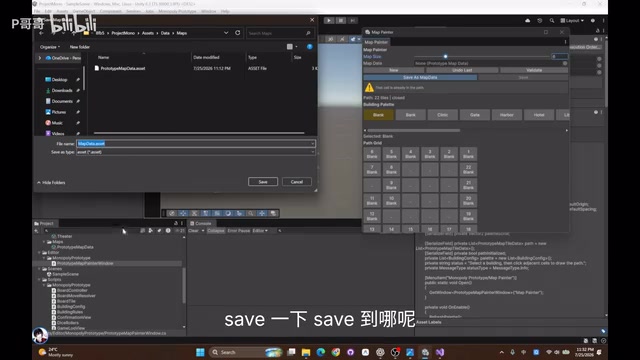Select Harbor in Building Palette
The width and height of the screenshot is (640, 360).
point(507,115)
